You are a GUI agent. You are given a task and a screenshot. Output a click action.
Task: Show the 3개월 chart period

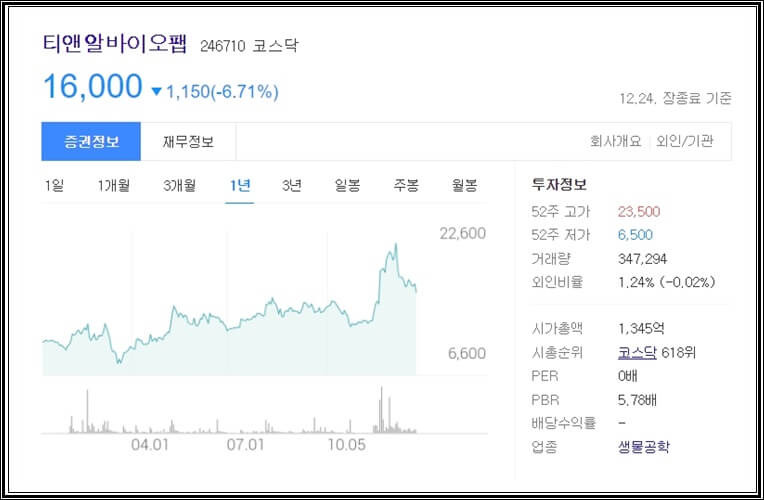coord(179,185)
